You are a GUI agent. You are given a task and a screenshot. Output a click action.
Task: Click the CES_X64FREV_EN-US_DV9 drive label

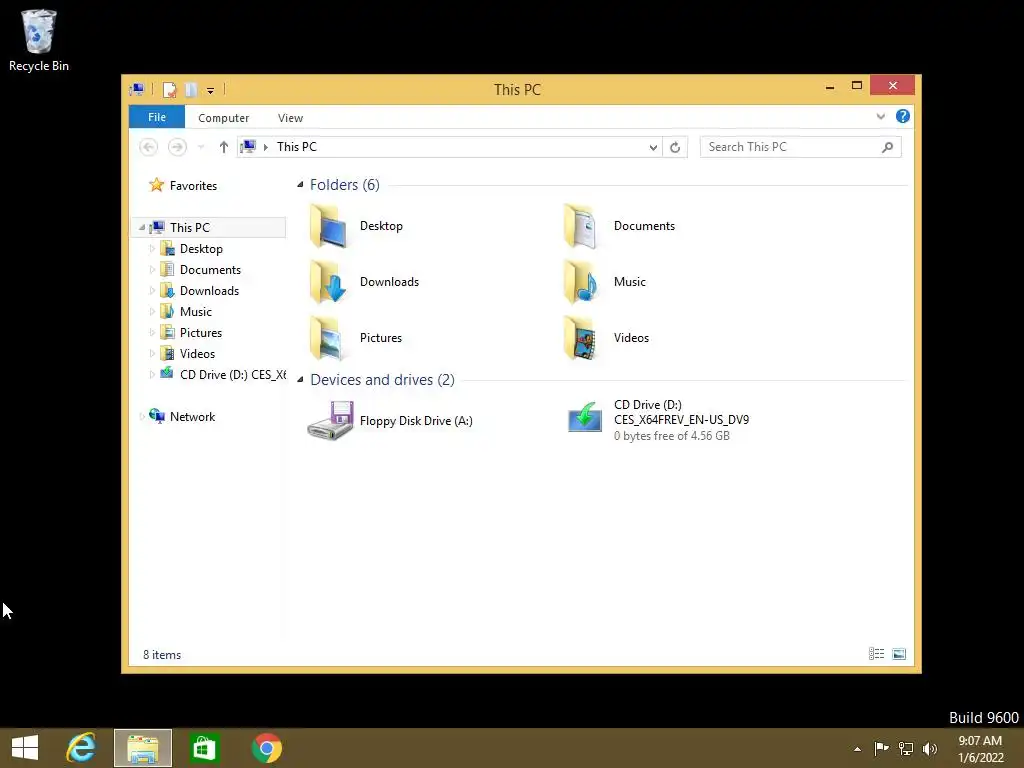click(681, 420)
